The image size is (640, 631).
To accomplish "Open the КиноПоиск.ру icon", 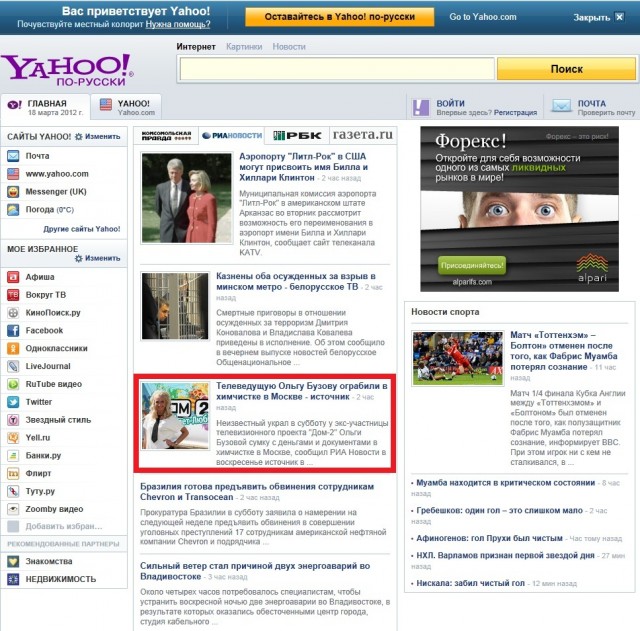I will (13, 313).
